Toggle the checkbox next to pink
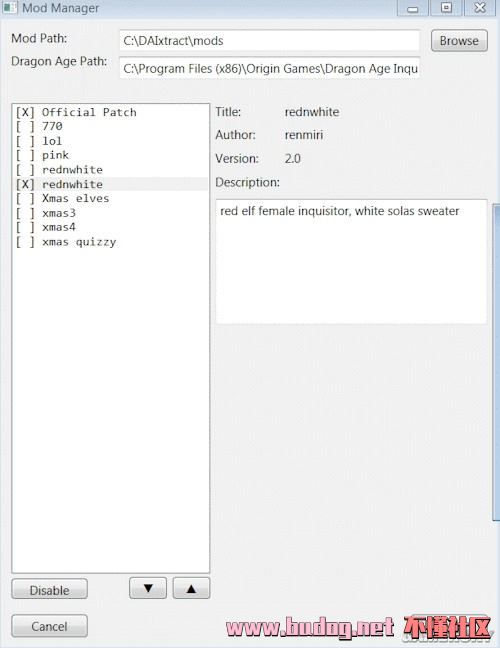The image size is (500, 648). [x=25, y=155]
